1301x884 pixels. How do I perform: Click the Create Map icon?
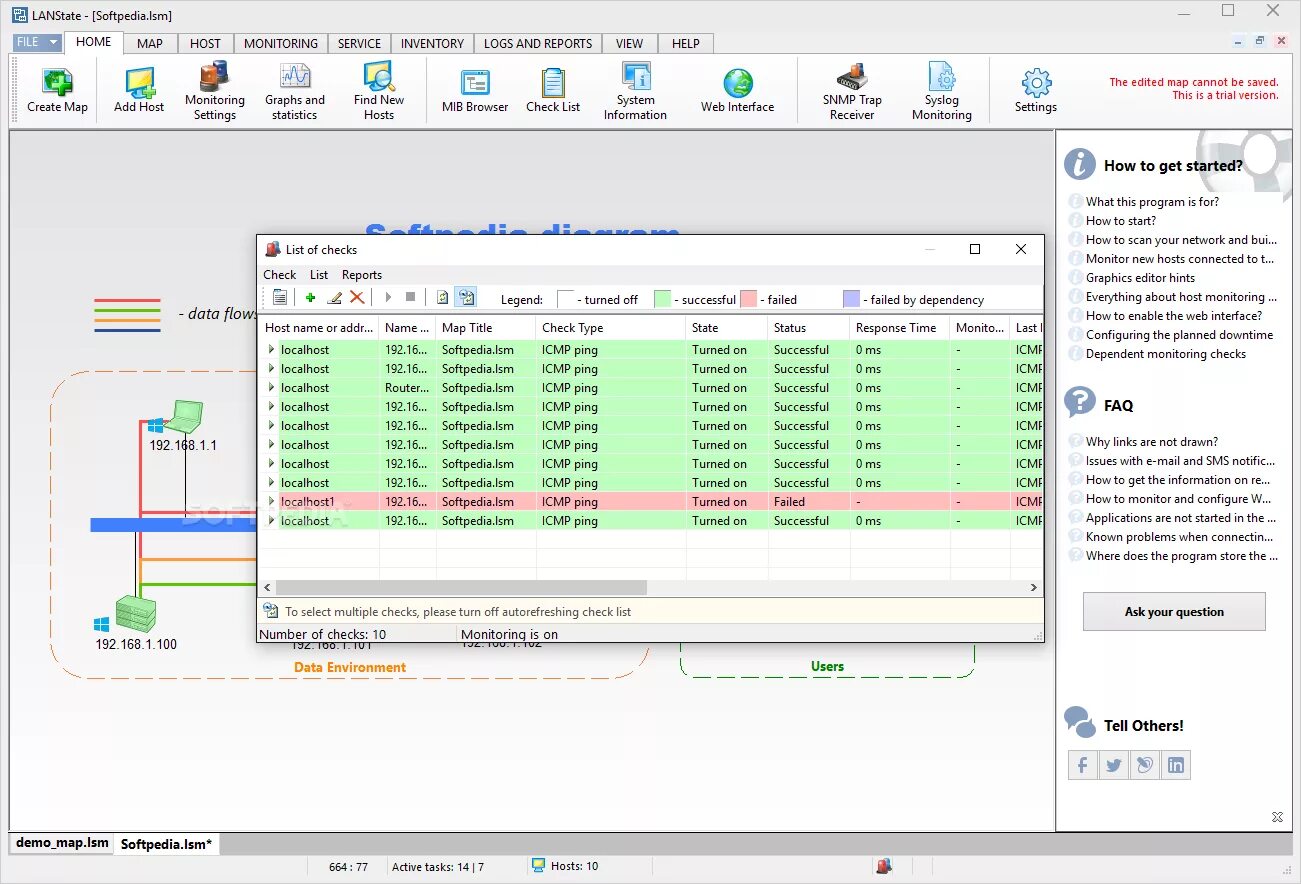pyautogui.click(x=57, y=82)
